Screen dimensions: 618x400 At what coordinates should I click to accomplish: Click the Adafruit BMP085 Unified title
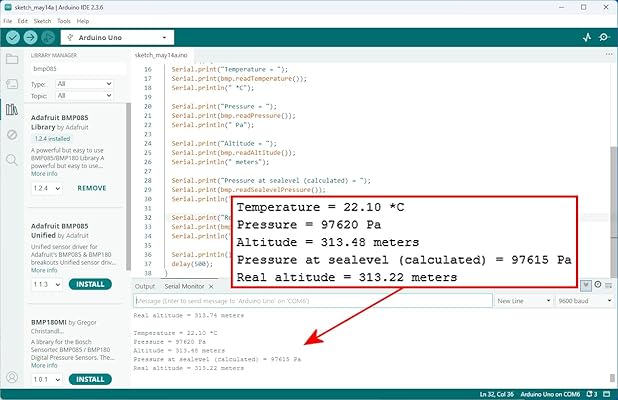60,231
